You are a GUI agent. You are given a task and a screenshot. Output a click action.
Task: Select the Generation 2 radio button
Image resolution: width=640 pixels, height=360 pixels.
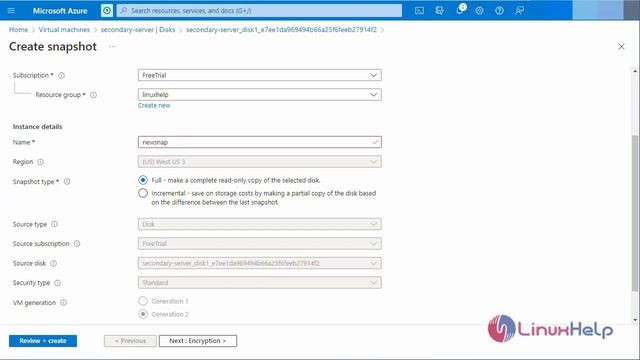coord(143,314)
